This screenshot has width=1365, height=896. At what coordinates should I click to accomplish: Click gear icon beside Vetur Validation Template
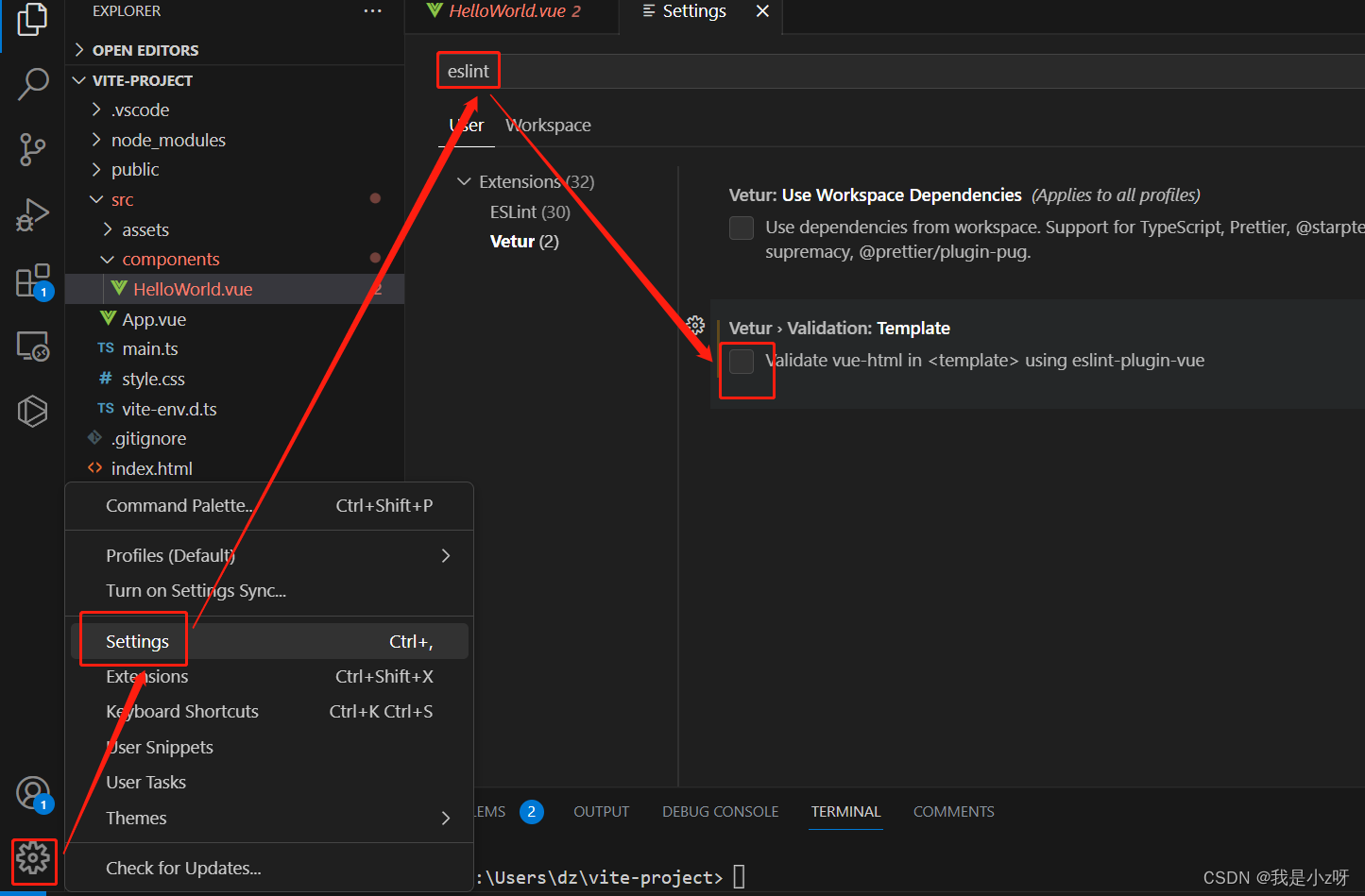(x=696, y=326)
